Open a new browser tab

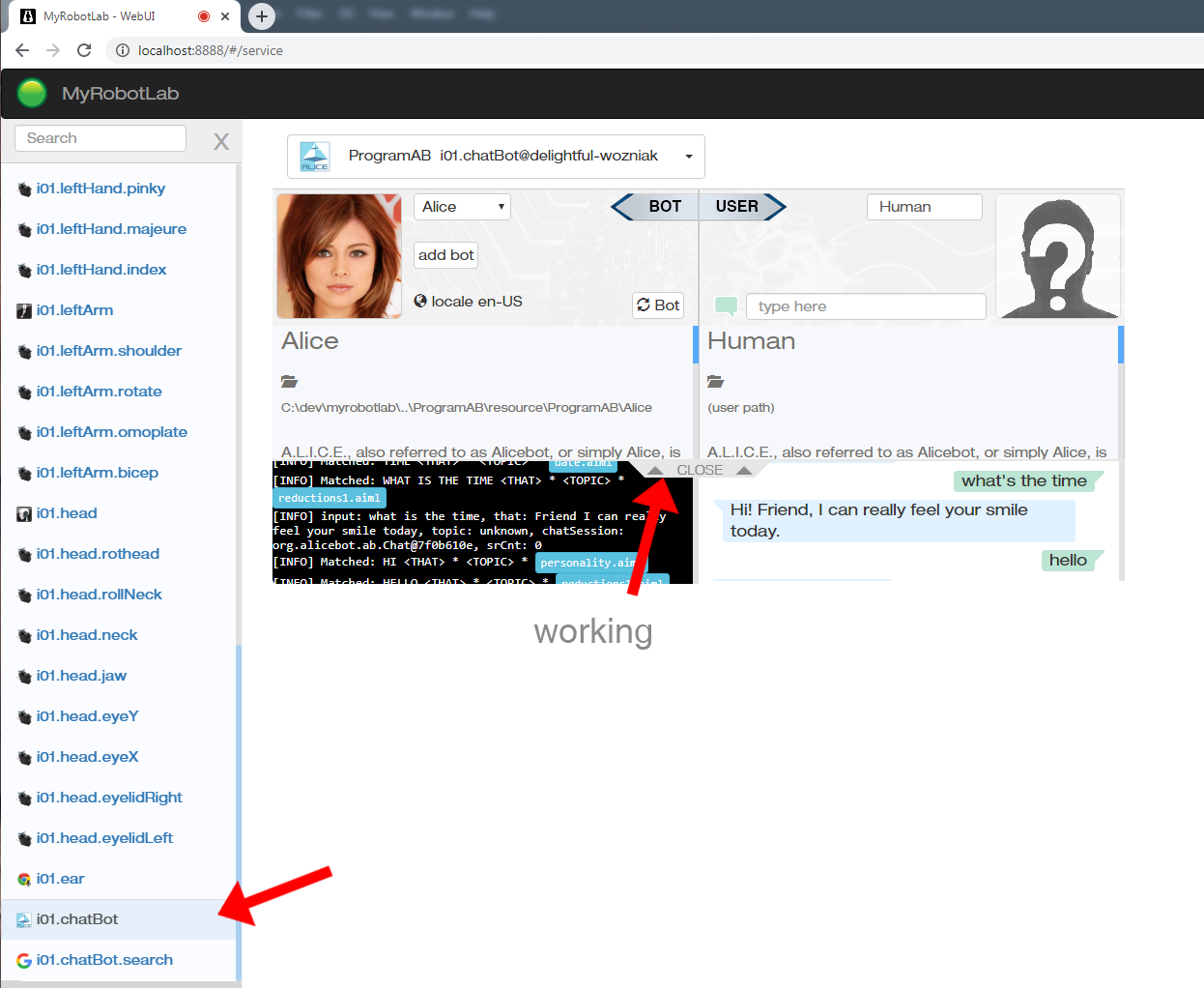(x=262, y=16)
